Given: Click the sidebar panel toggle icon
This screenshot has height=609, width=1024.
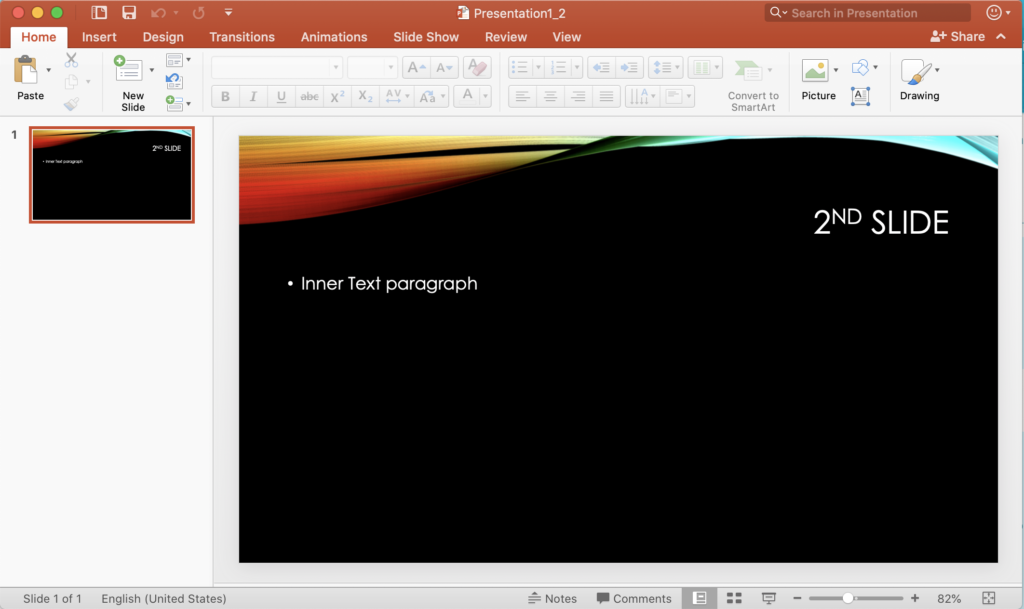Looking at the screenshot, I should [x=99, y=12].
